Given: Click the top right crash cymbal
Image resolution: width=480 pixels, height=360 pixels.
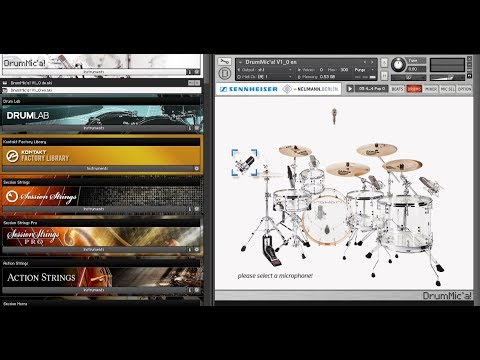Looking at the screenshot, I should (x=377, y=150).
